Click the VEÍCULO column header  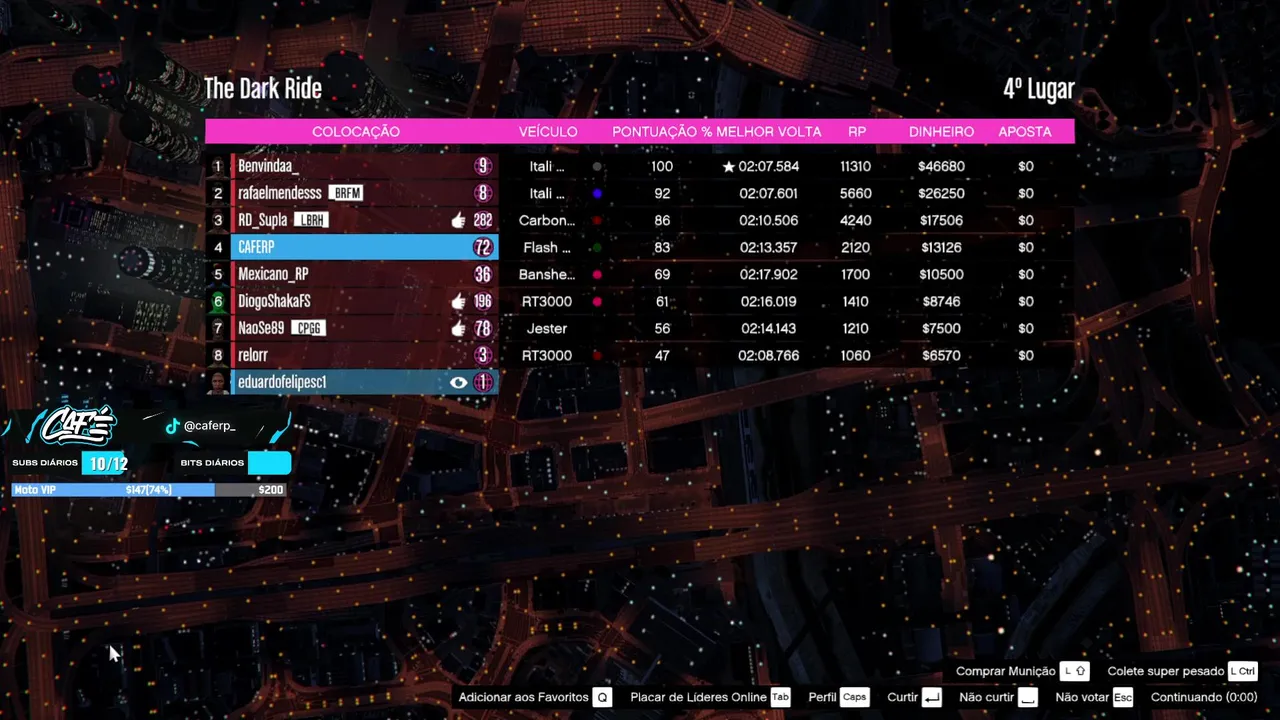click(548, 132)
